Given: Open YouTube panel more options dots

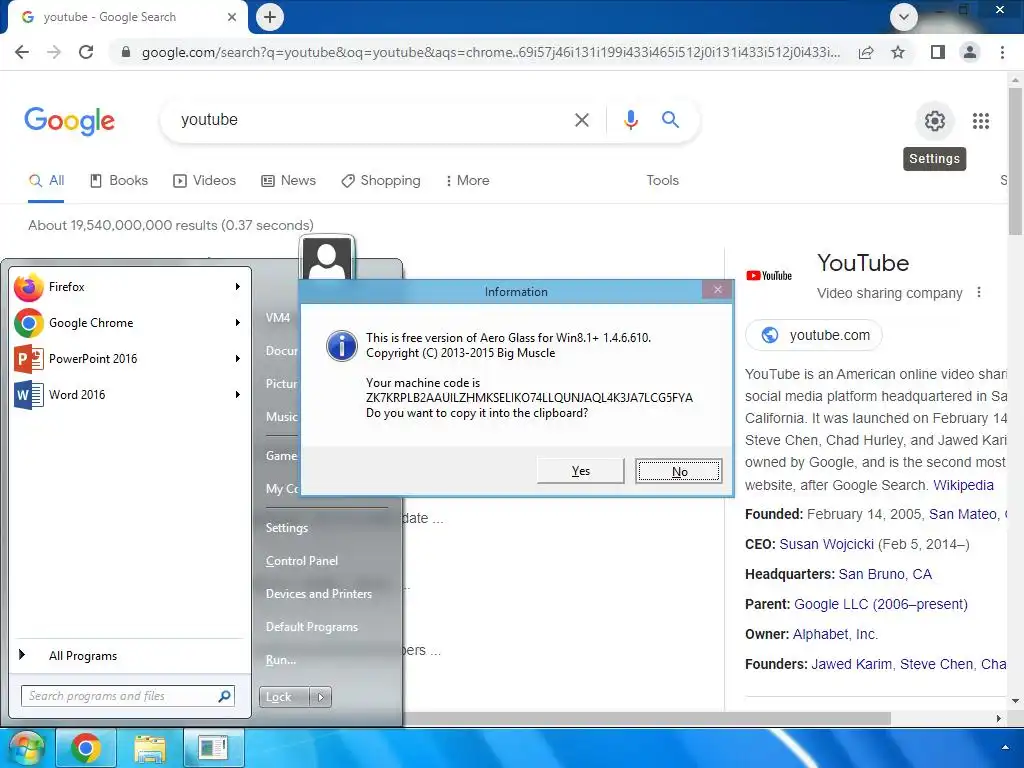Looking at the screenshot, I should (x=978, y=293).
